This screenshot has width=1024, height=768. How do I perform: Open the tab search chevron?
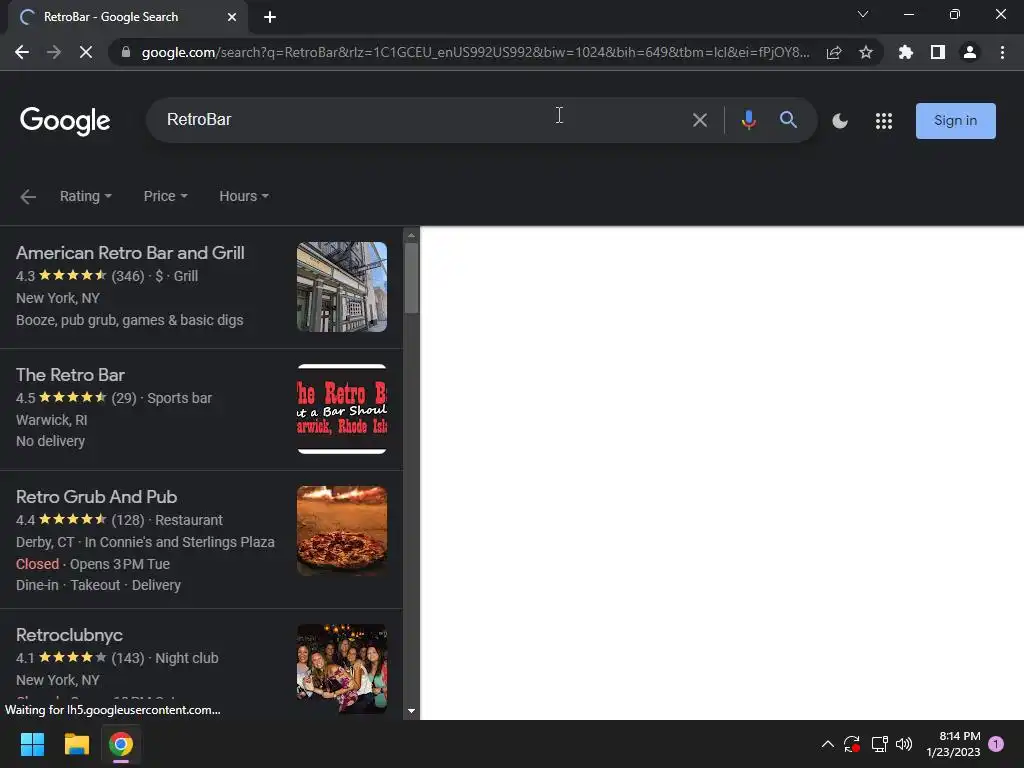click(863, 14)
